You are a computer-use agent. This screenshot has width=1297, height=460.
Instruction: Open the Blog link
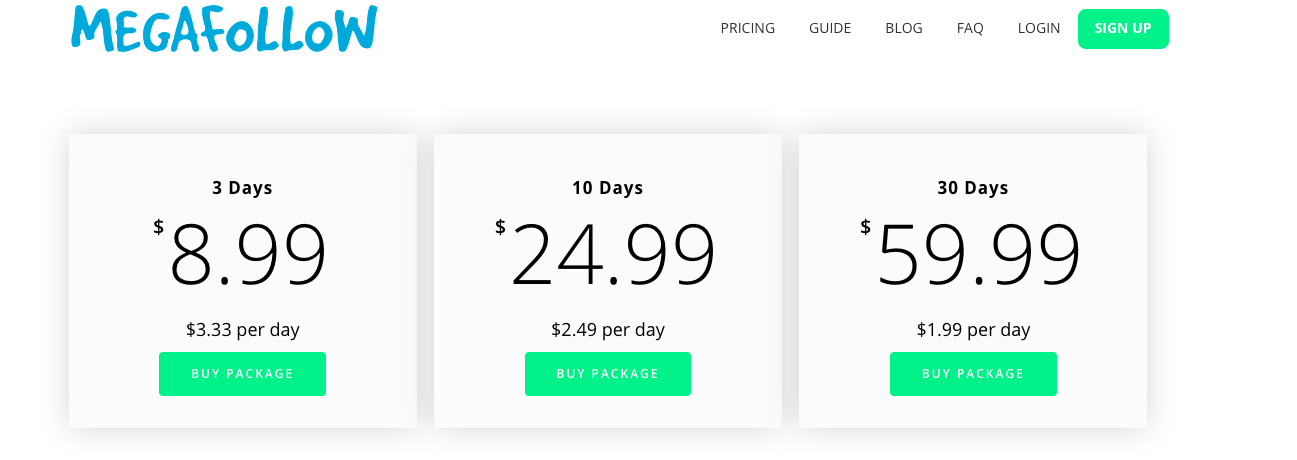[x=904, y=28]
